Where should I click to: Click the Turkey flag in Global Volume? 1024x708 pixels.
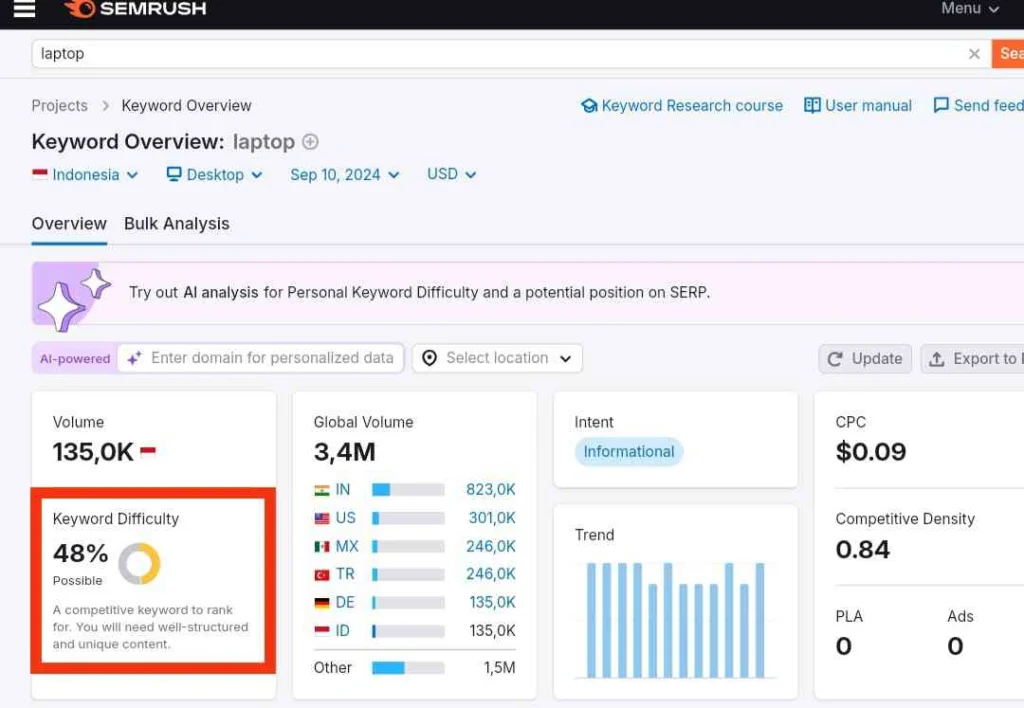[321, 575]
